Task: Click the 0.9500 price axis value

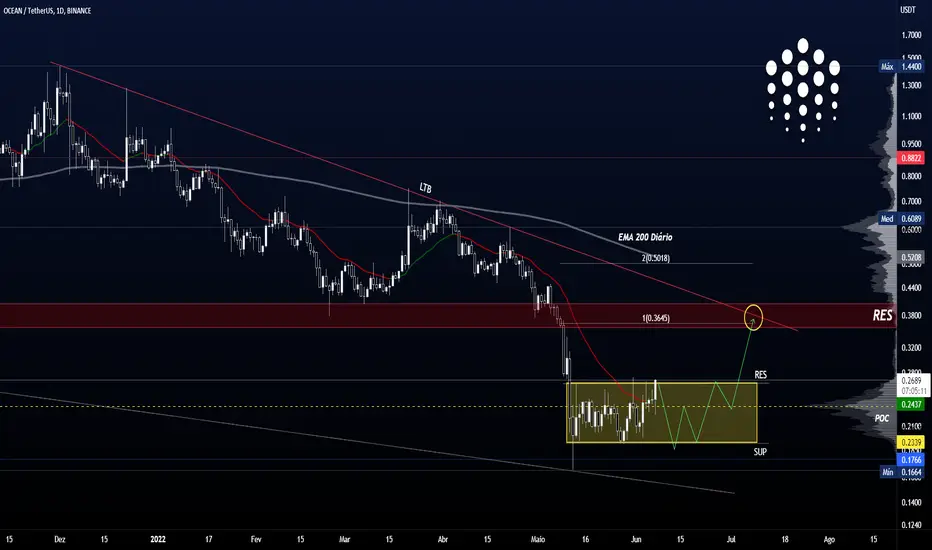Action: (x=911, y=144)
